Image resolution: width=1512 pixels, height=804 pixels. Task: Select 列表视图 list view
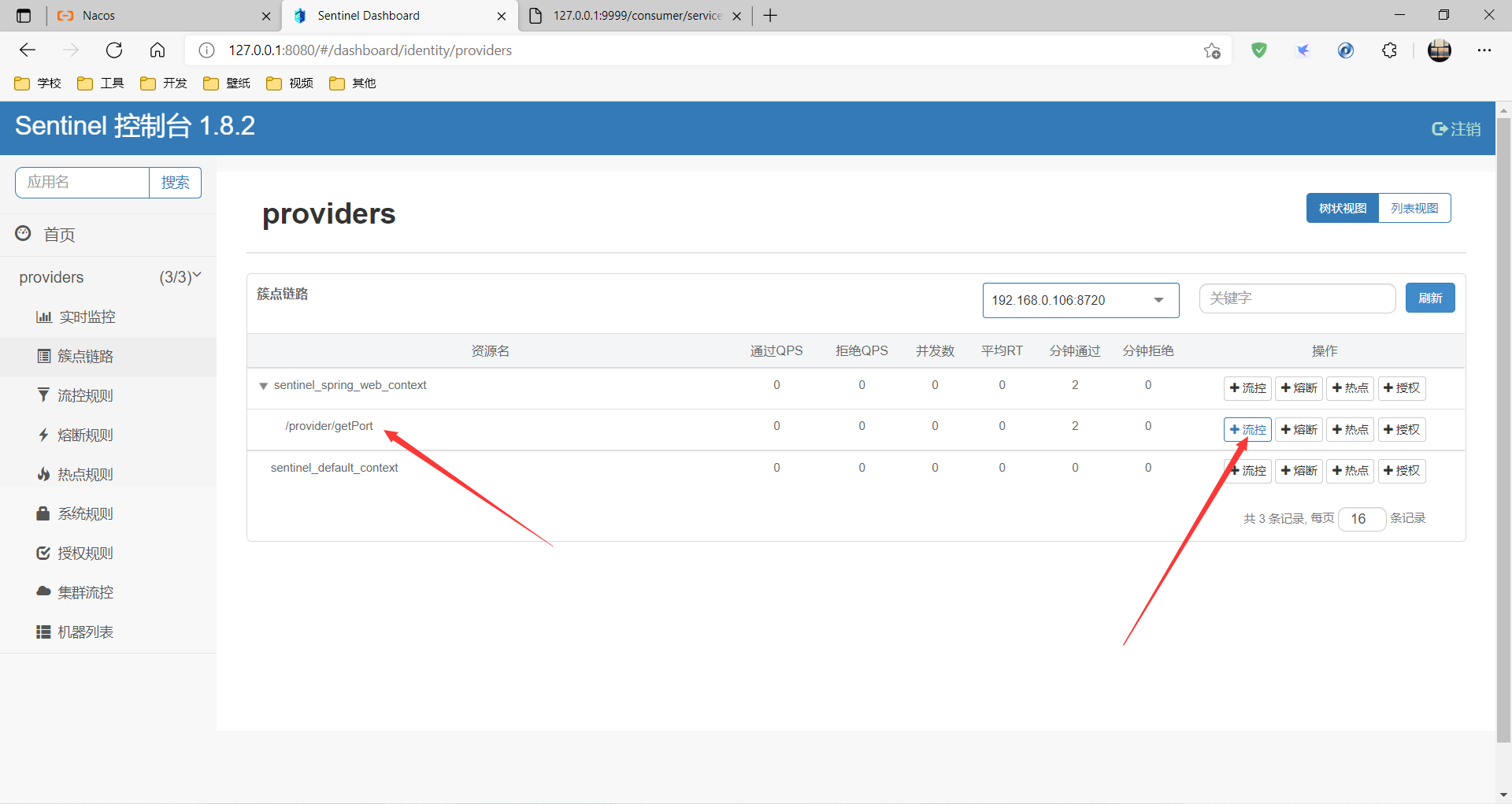point(1414,208)
